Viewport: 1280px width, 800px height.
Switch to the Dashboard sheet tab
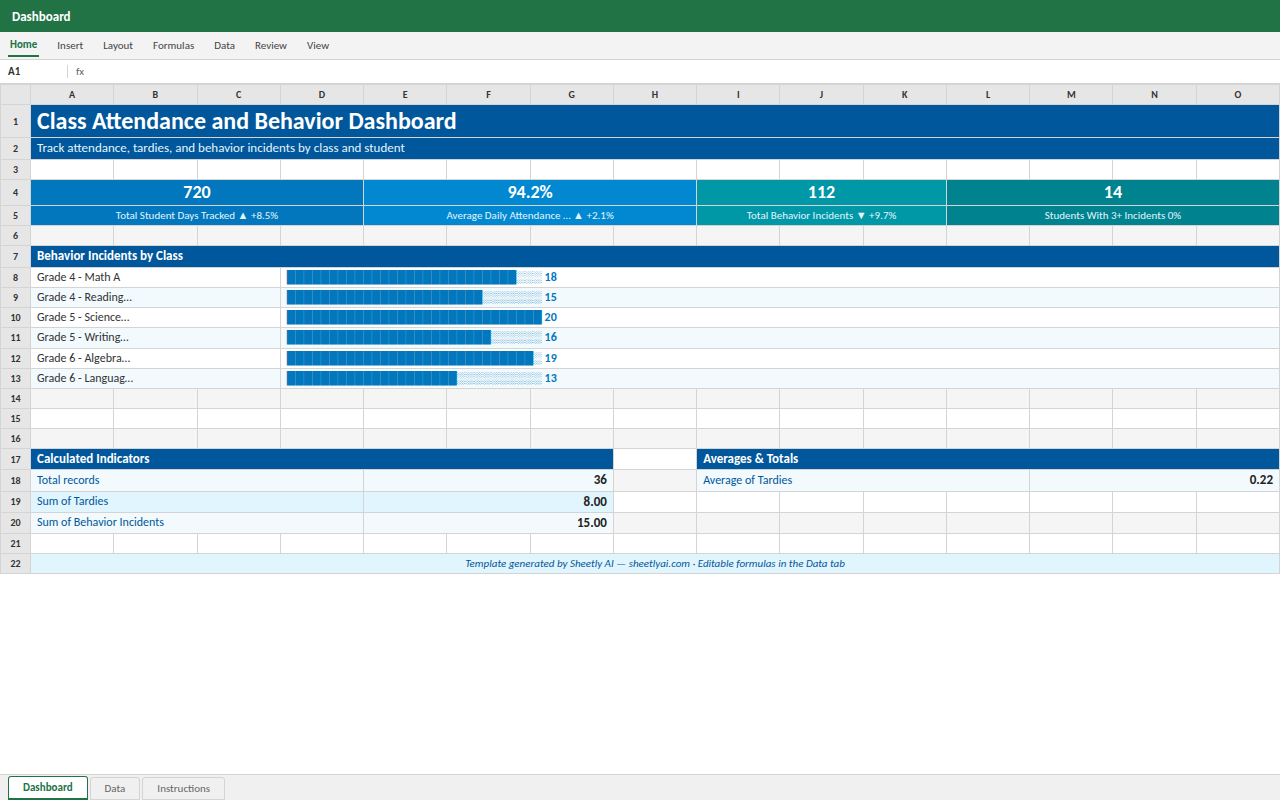pyautogui.click(x=48, y=788)
